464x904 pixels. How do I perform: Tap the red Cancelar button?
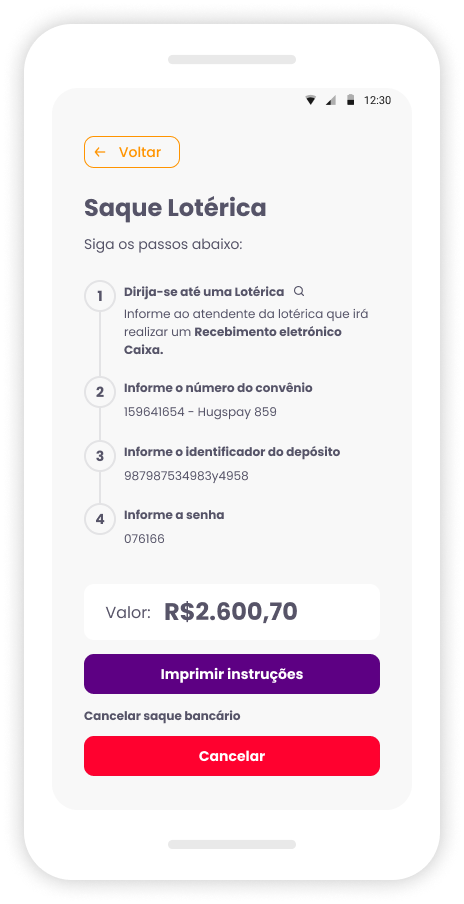(x=232, y=756)
